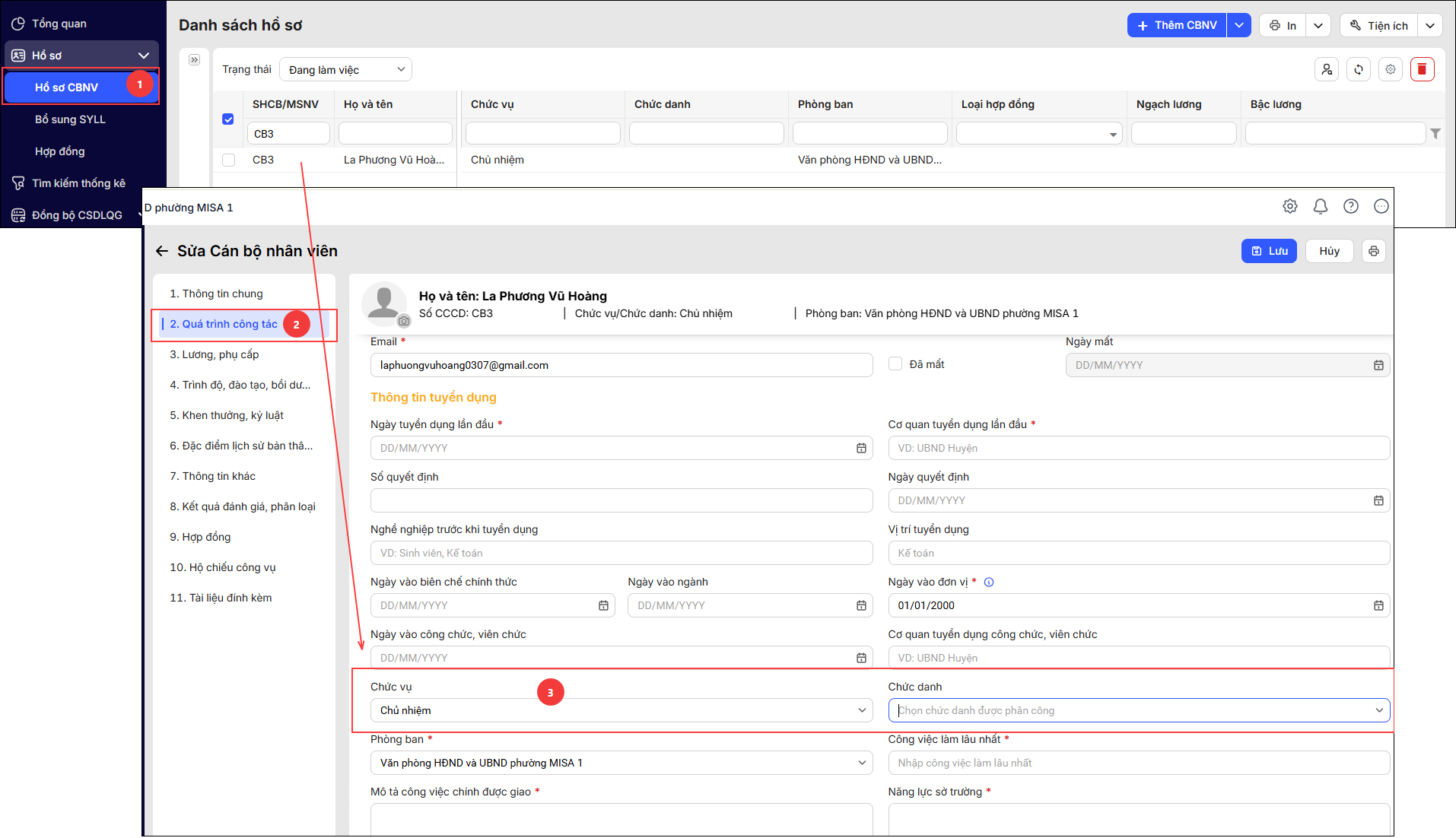This screenshot has height=838, width=1456.
Task: Focus the Công việc làm lâu nhất field
Action: click(1139, 763)
